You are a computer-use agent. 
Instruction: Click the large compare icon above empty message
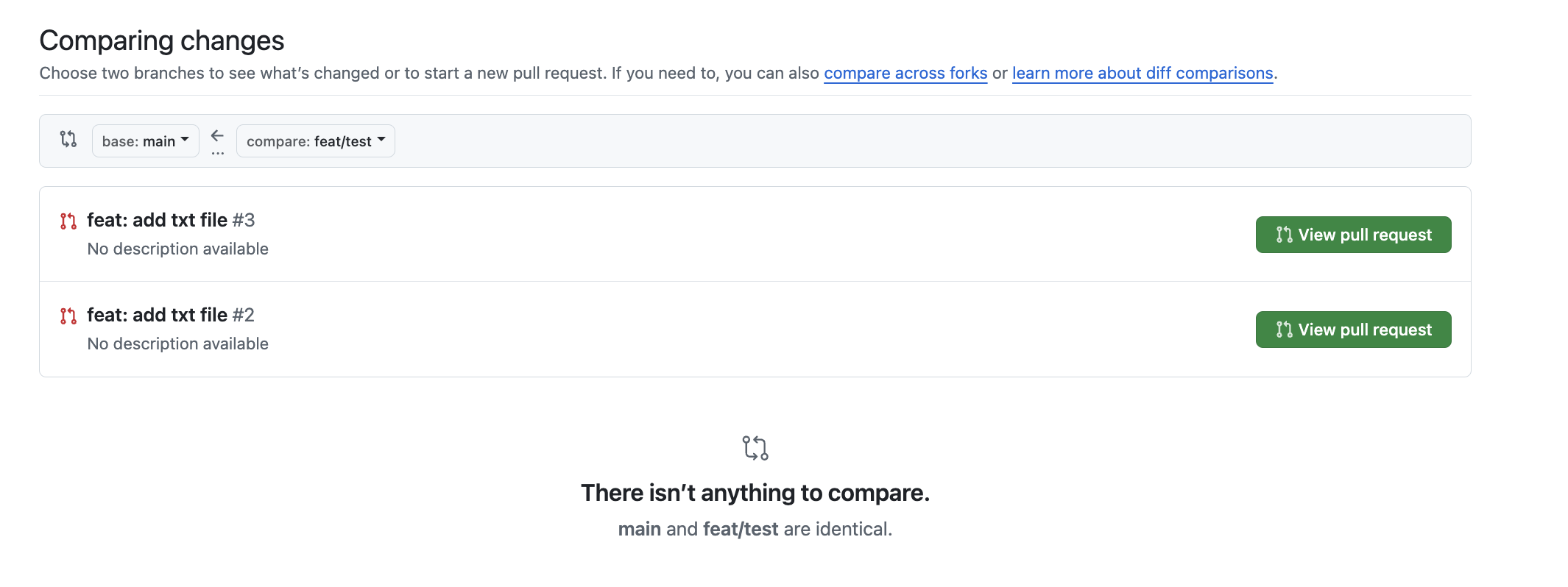pos(755,448)
